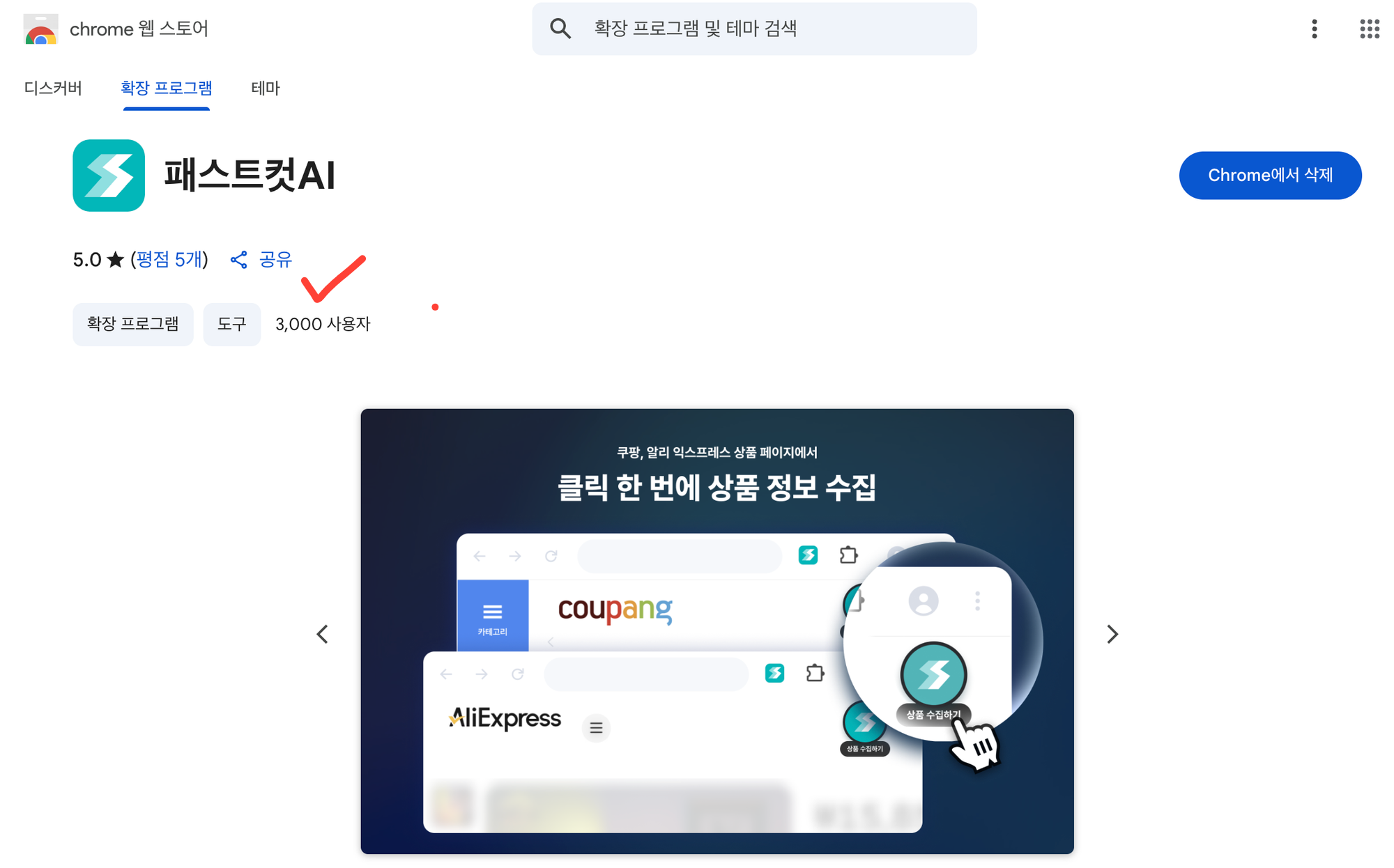Click the 확장 프로그램 category chip
The width and height of the screenshot is (1394, 868).
133,324
